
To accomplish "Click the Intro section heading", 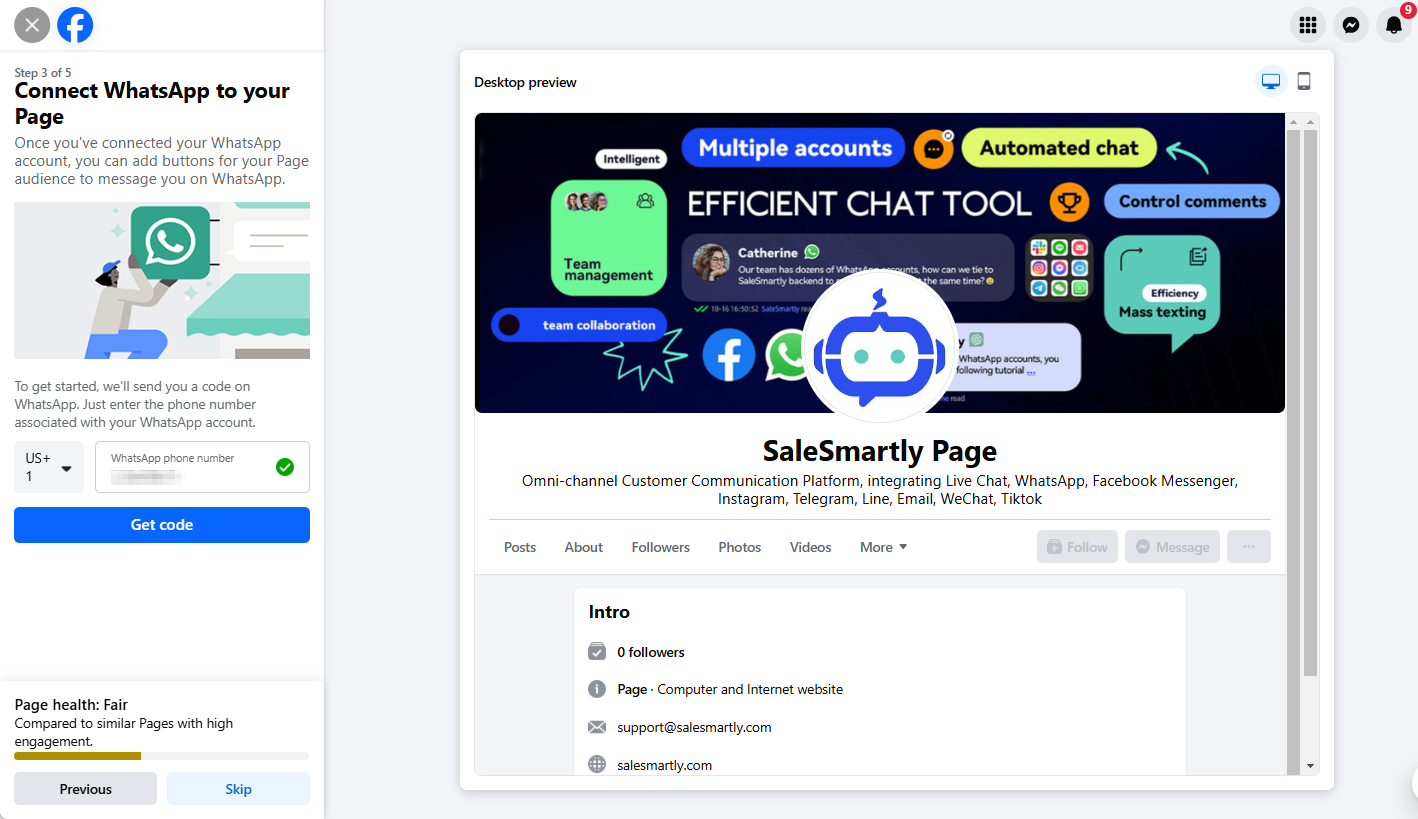I will click(x=609, y=612).
